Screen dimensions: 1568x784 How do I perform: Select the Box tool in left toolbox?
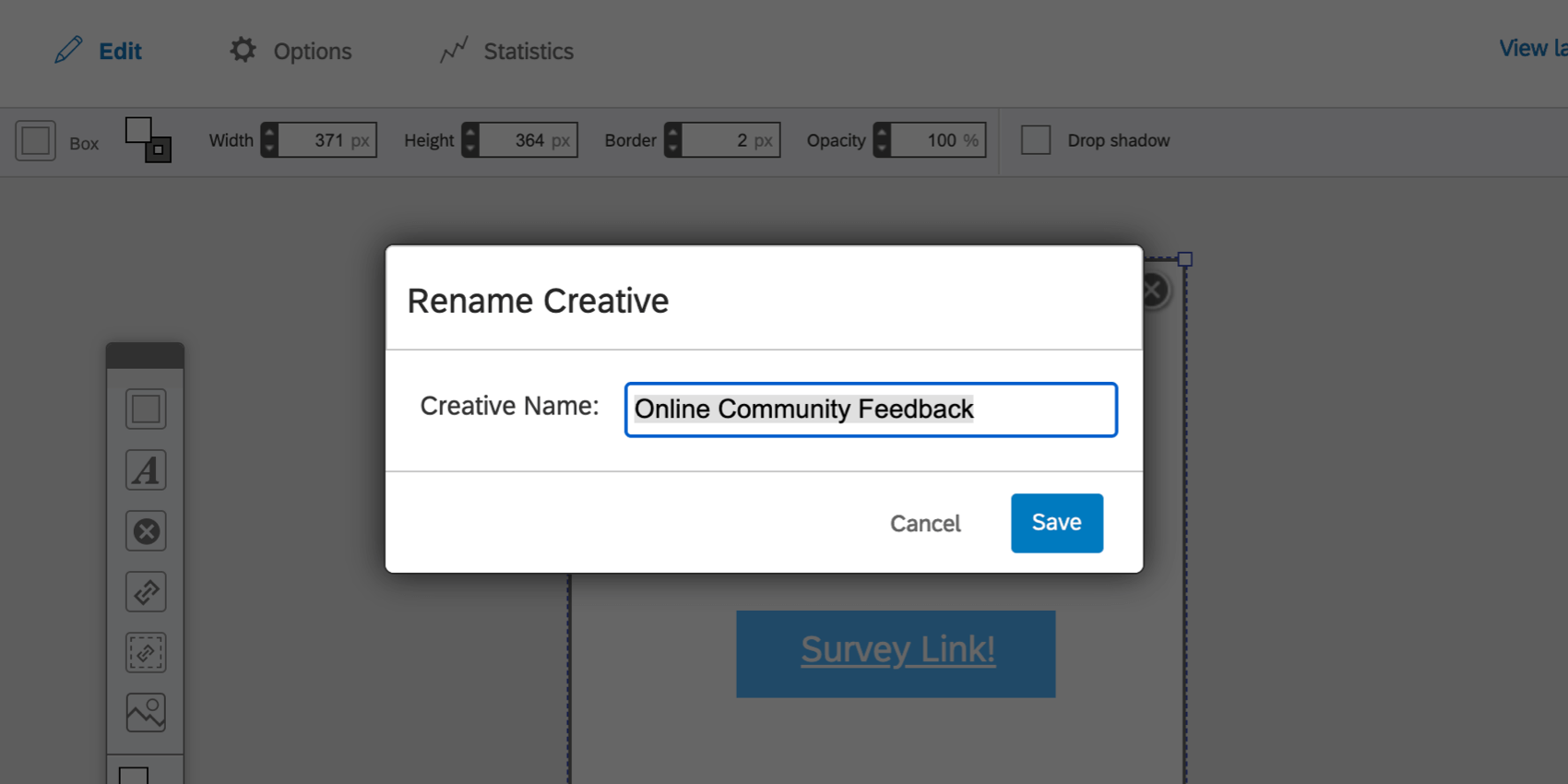(146, 409)
